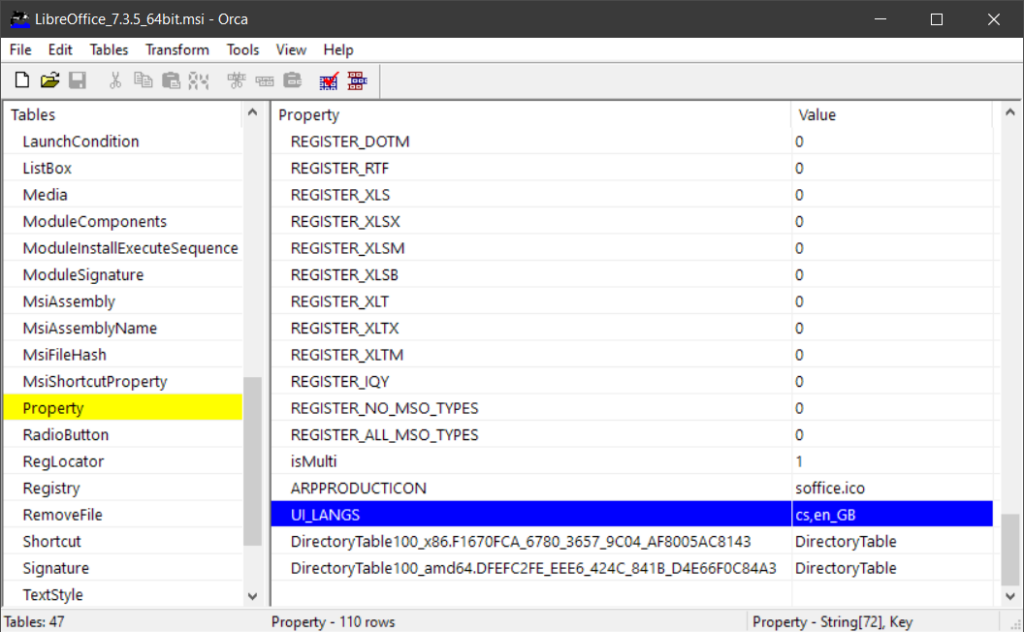Image resolution: width=1024 pixels, height=632 pixels.
Task: Click the down arrow of property grid scrollbar
Action: [x=1010, y=596]
